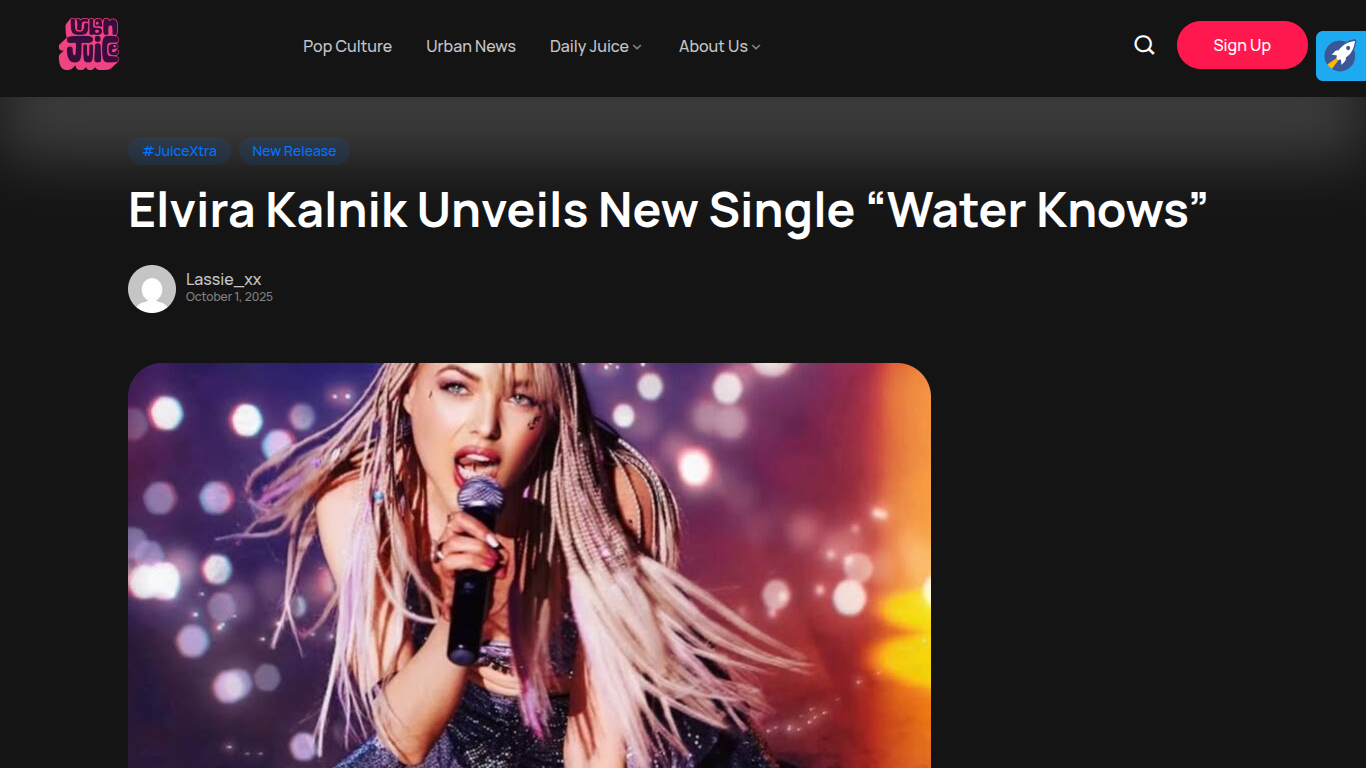Screen dimensions: 1366x768
Task: Open the singer featured image
Action: 529,565
